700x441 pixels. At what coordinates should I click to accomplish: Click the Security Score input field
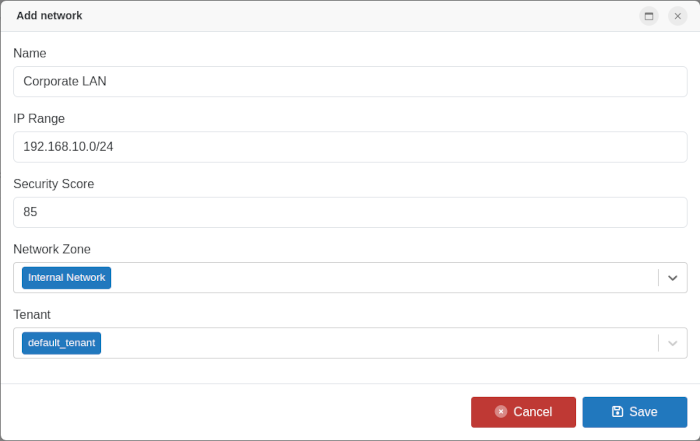(350, 212)
